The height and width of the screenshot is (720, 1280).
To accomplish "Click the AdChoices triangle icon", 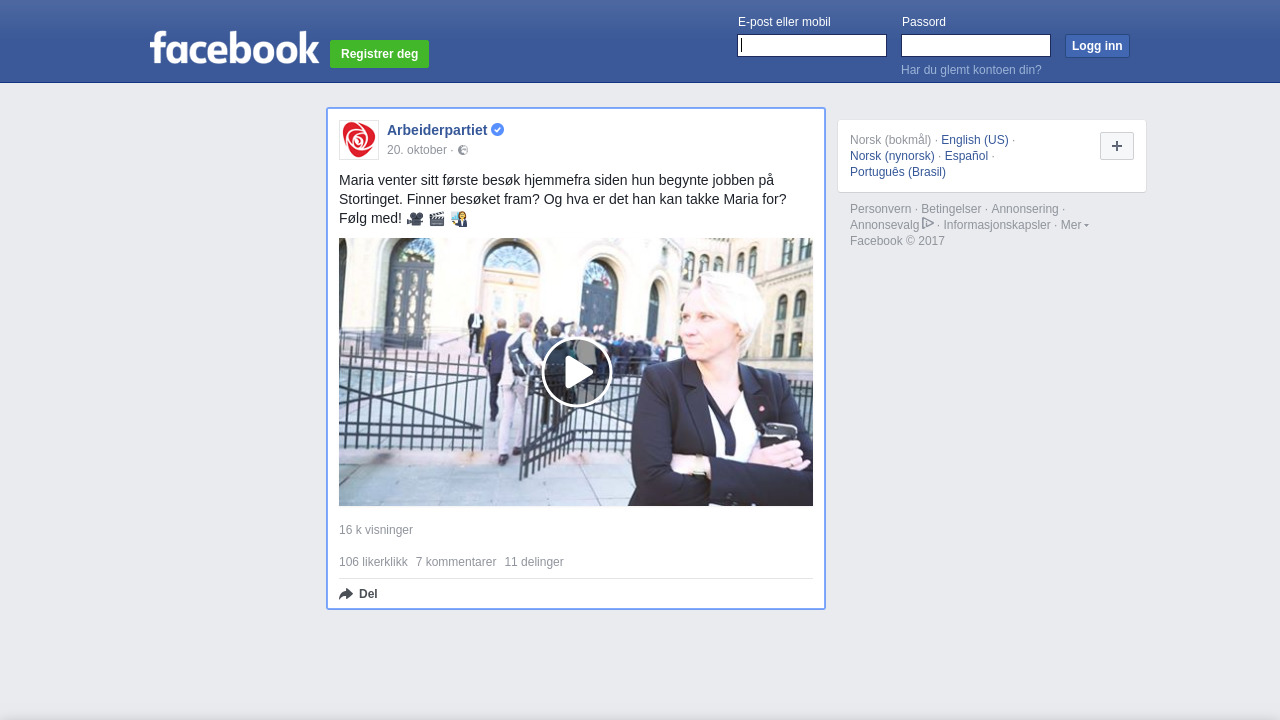I will pyautogui.click(x=928, y=223).
